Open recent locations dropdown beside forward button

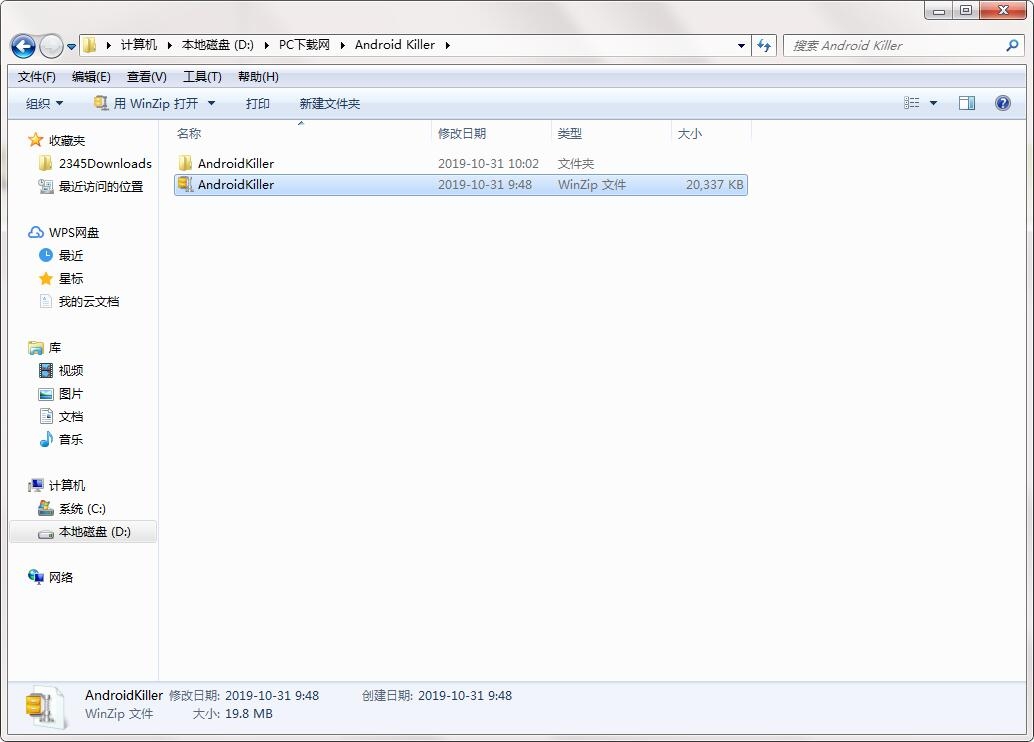(x=71, y=47)
